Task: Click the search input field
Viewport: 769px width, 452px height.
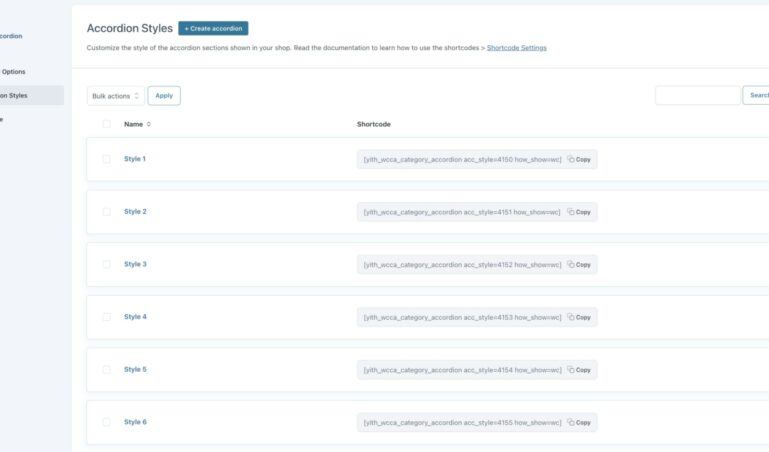Action: pyautogui.click(x=697, y=96)
